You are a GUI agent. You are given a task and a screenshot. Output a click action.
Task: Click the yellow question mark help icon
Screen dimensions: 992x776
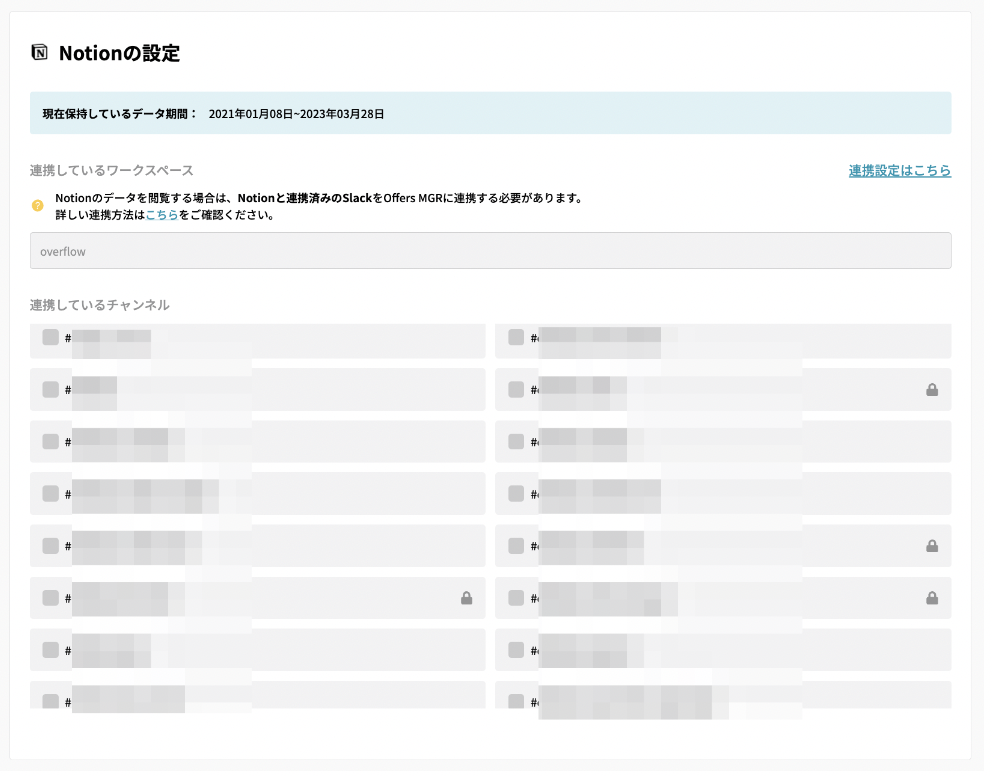pos(38,207)
